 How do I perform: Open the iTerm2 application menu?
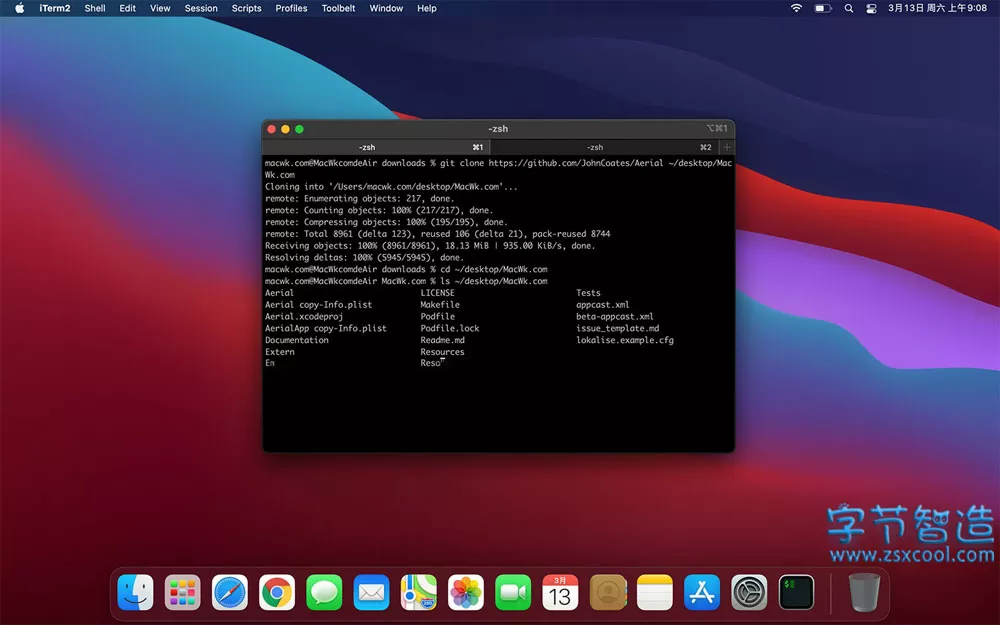tap(55, 8)
